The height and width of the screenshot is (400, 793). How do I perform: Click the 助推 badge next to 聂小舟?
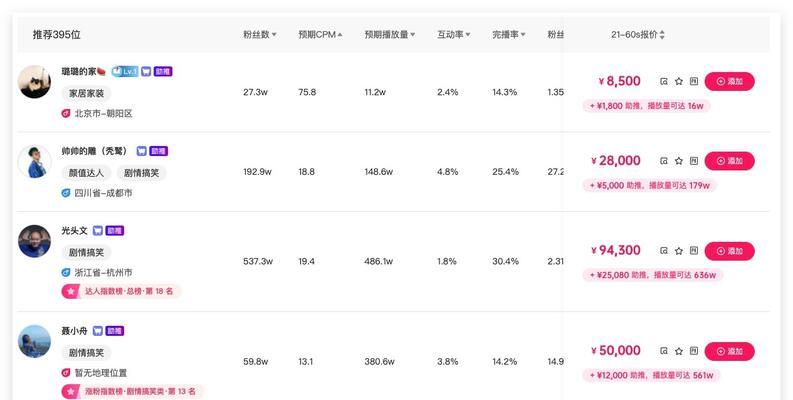tap(115, 331)
